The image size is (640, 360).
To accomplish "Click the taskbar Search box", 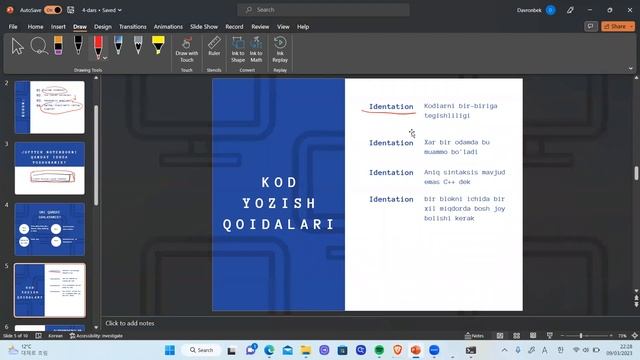I will tap(201, 350).
